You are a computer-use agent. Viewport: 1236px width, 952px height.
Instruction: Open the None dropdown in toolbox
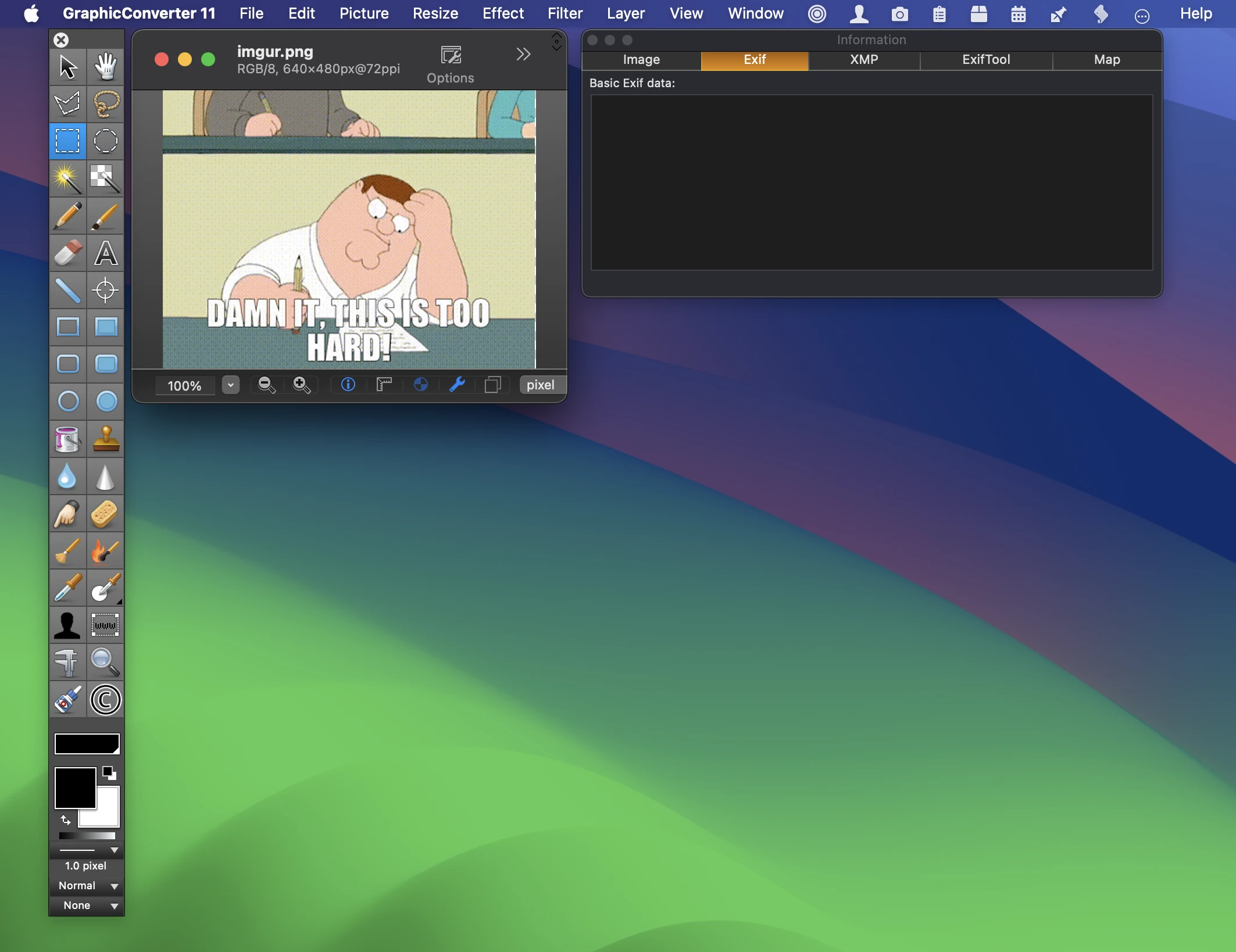click(87, 906)
